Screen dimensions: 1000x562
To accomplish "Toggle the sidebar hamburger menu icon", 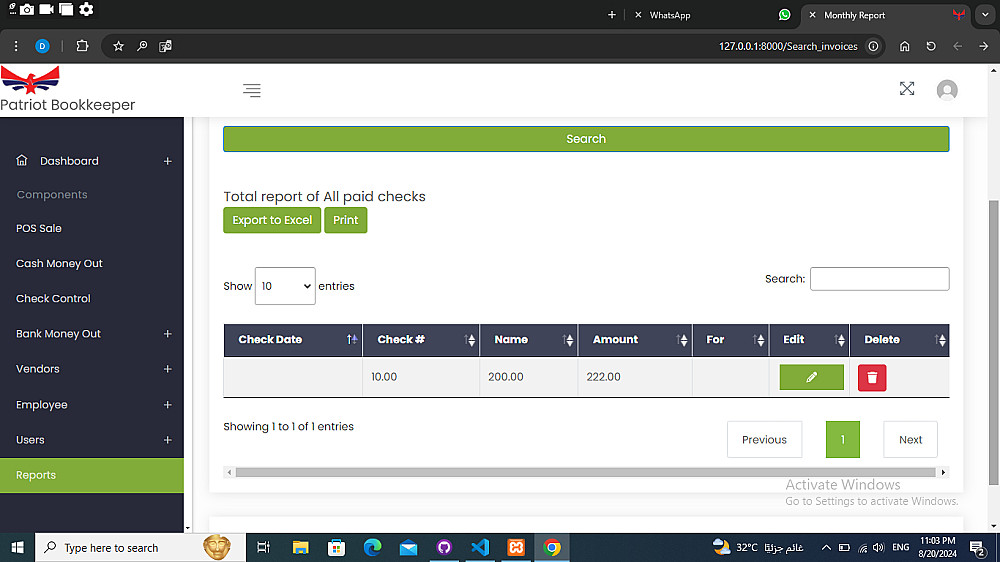I will pyautogui.click(x=252, y=91).
